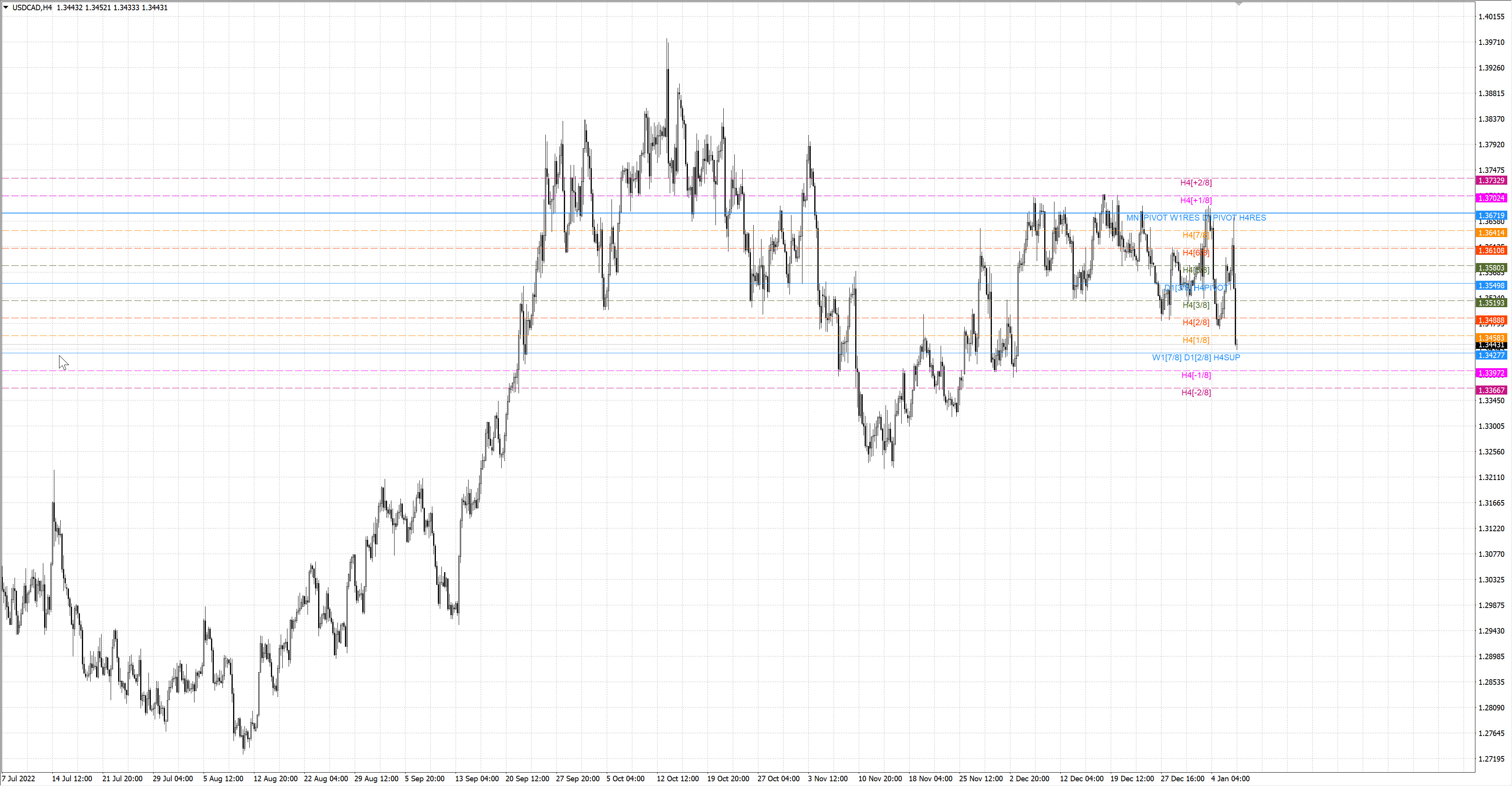Click the 12 Aug 20:00 date on time axis
This screenshot has width=1512, height=786.
275,779
